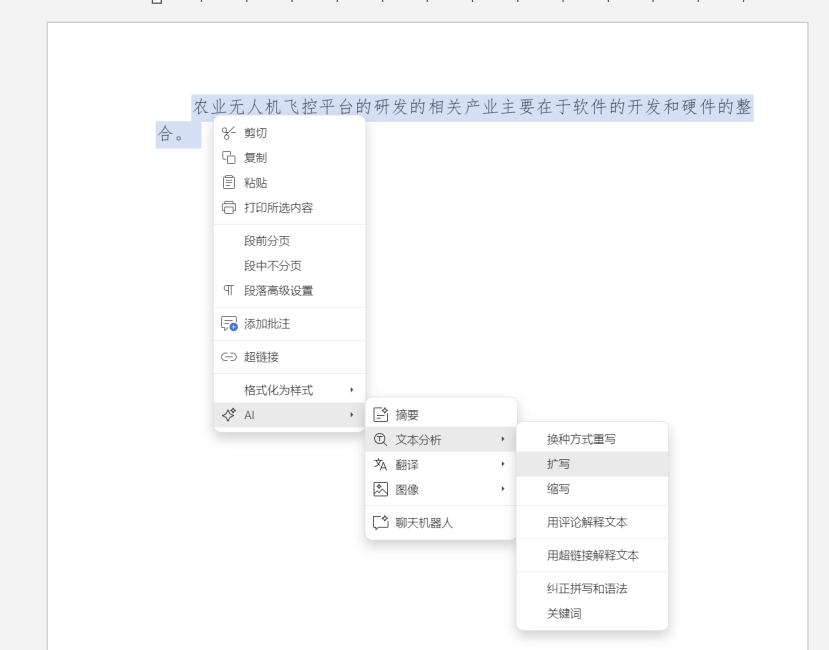
Task: Choose 关键词 option
Action: (x=592, y=614)
